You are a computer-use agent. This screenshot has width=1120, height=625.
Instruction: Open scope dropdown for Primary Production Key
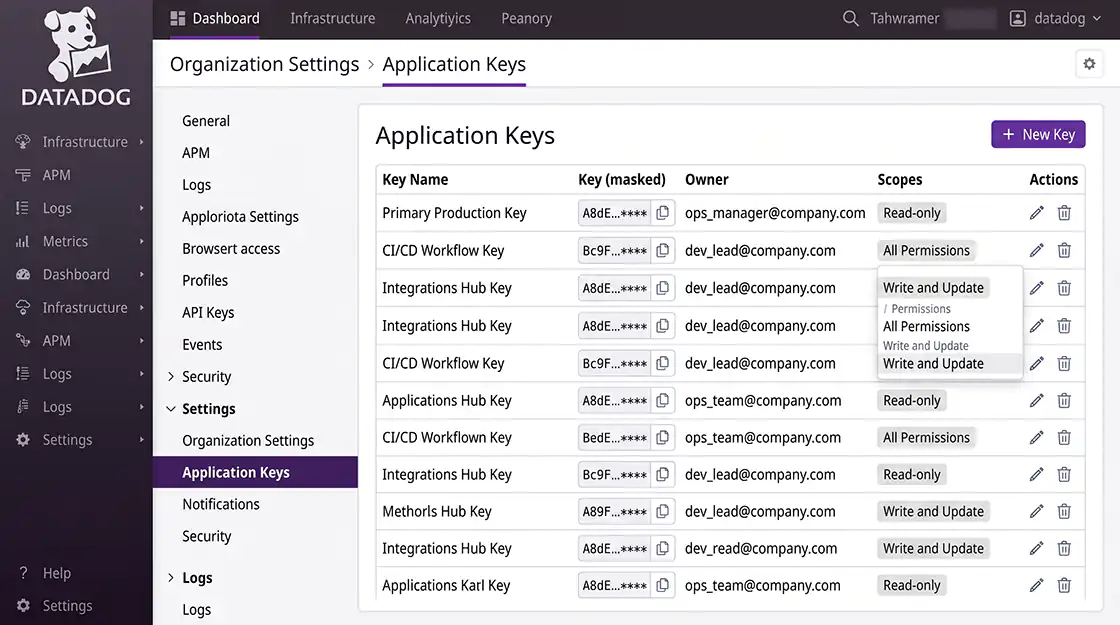(912, 213)
